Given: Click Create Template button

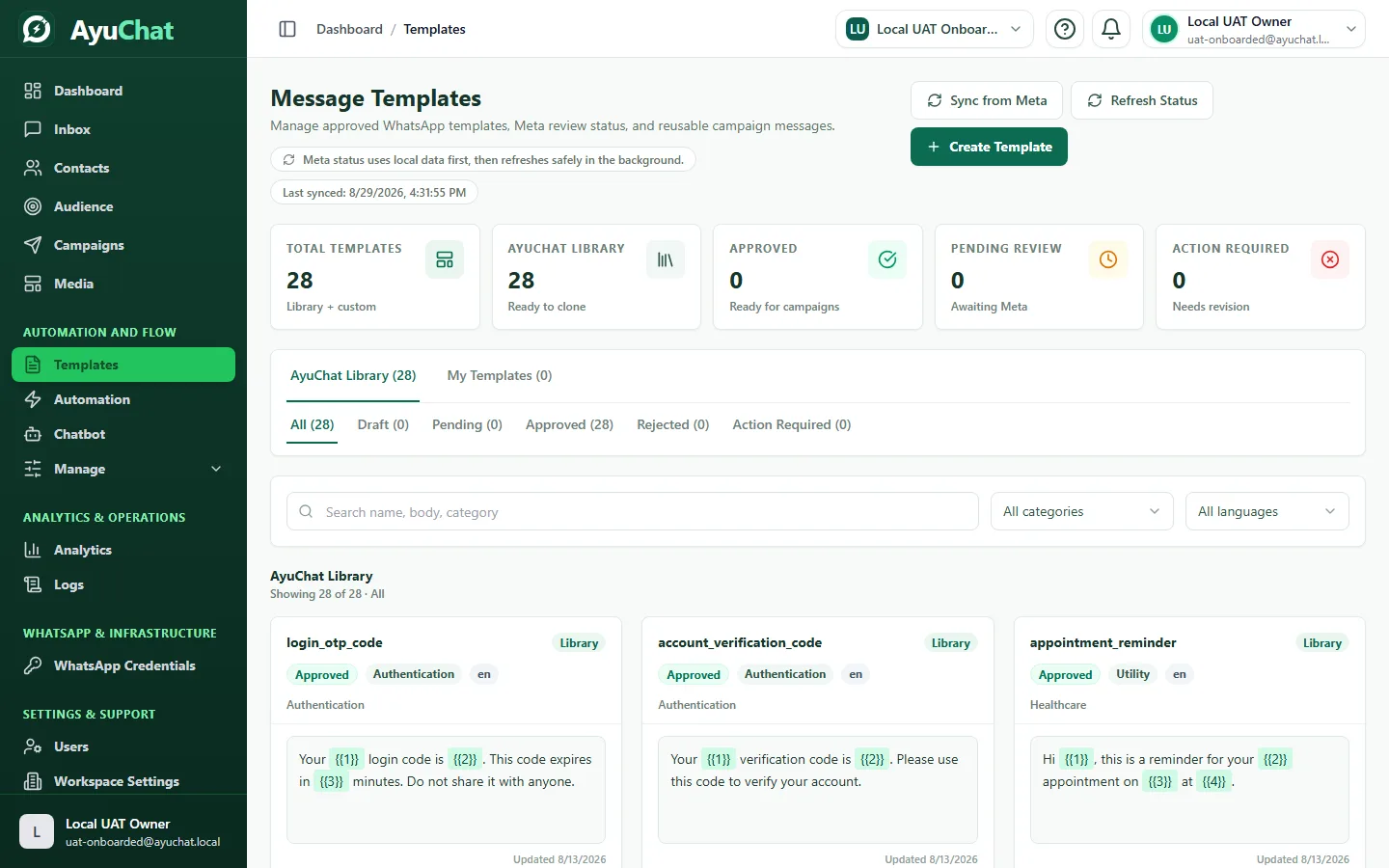Looking at the screenshot, I should 989,147.
